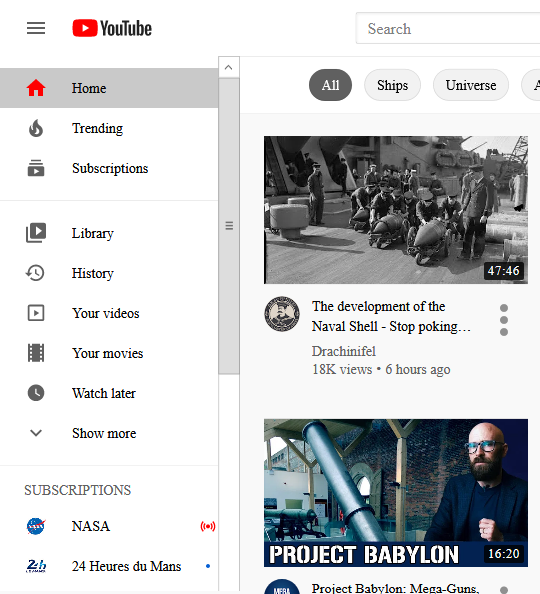Open the Naval Shell video title
The height and width of the screenshot is (594, 540).
[x=391, y=316]
